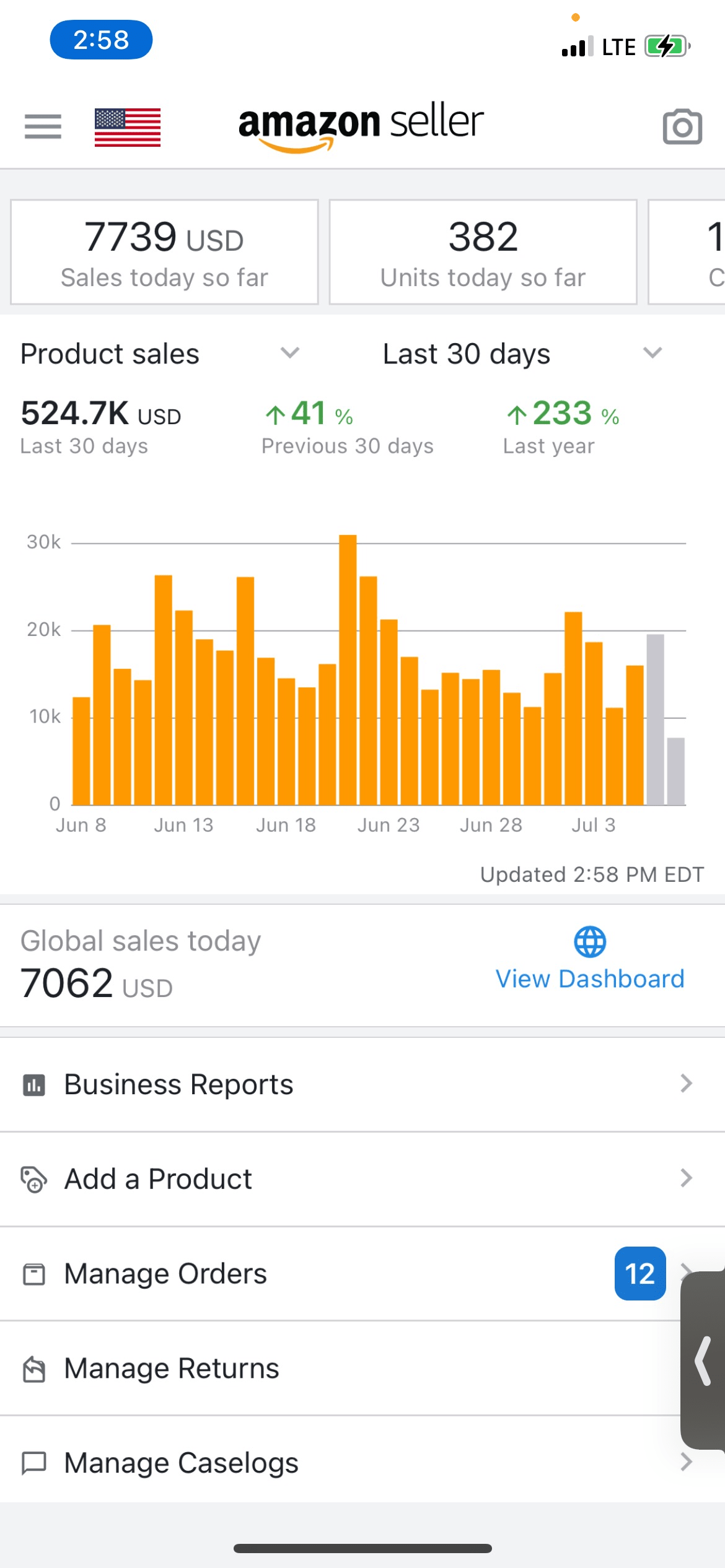Tap the Add a Product tag icon
Image resolution: width=725 pixels, height=1568 pixels.
34,1179
